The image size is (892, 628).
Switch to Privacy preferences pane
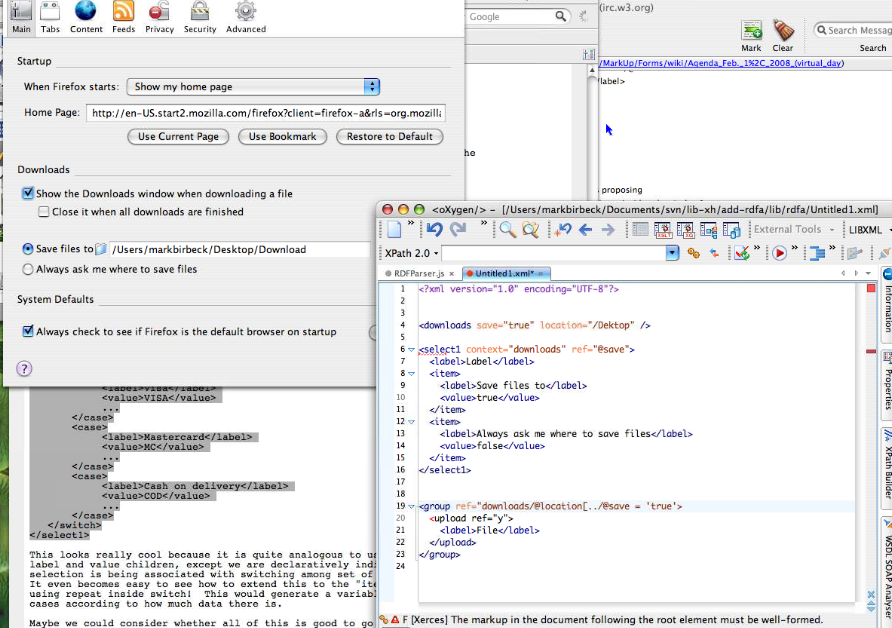pos(159,17)
